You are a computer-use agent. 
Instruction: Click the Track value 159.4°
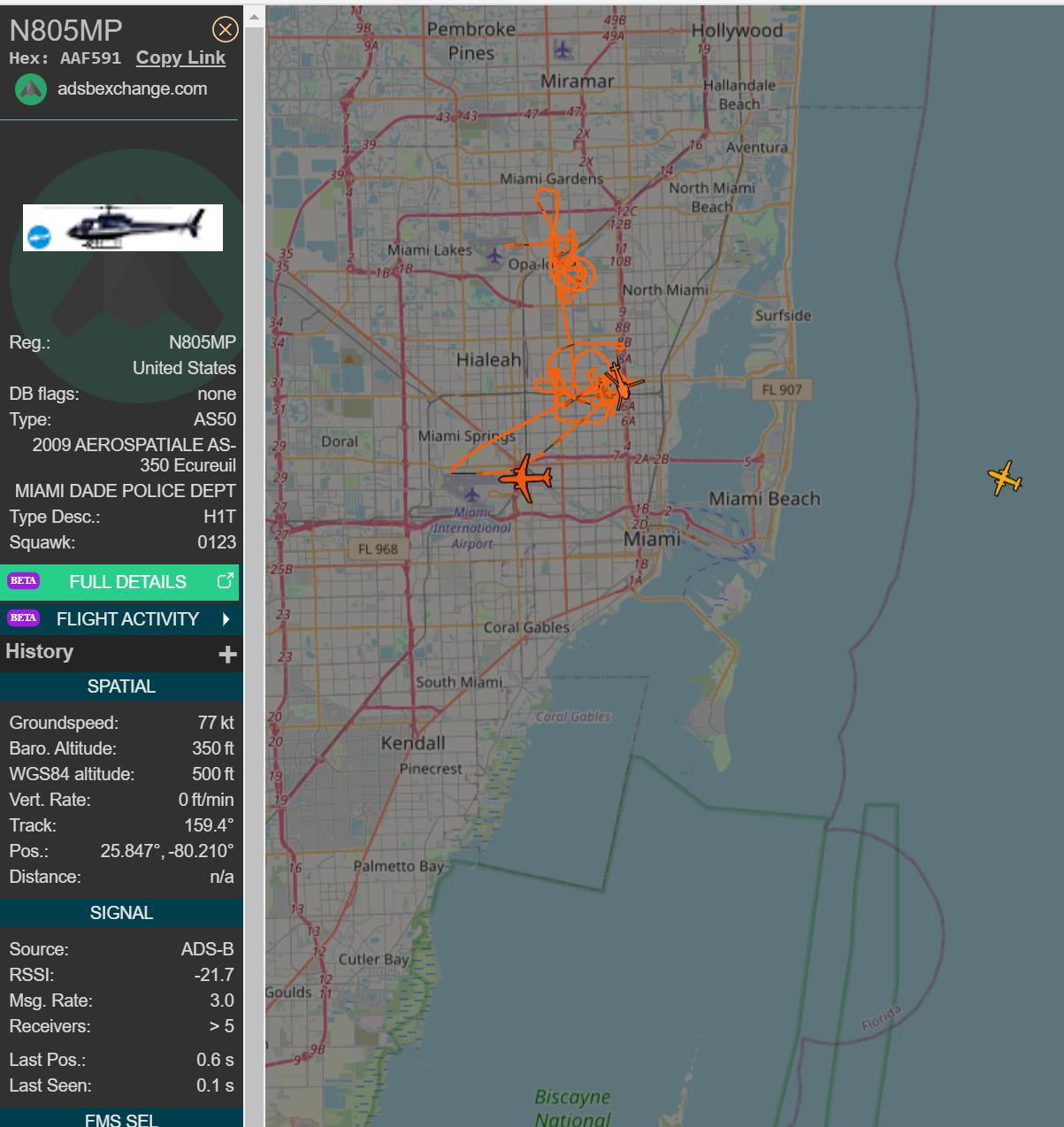point(209,825)
